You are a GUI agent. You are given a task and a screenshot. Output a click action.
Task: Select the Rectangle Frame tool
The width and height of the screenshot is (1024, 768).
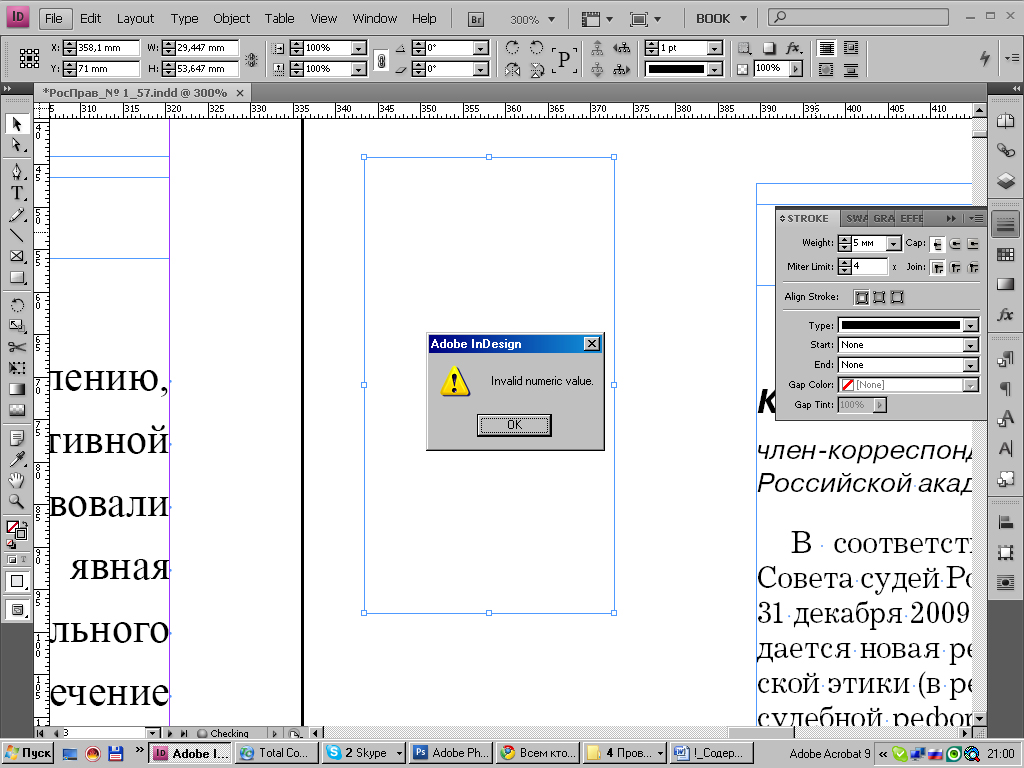(x=17, y=257)
